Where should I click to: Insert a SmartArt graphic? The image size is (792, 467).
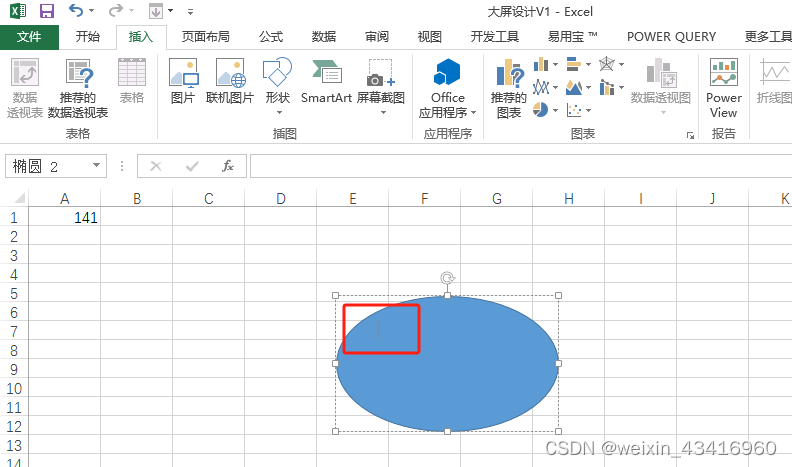click(x=326, y=81)
